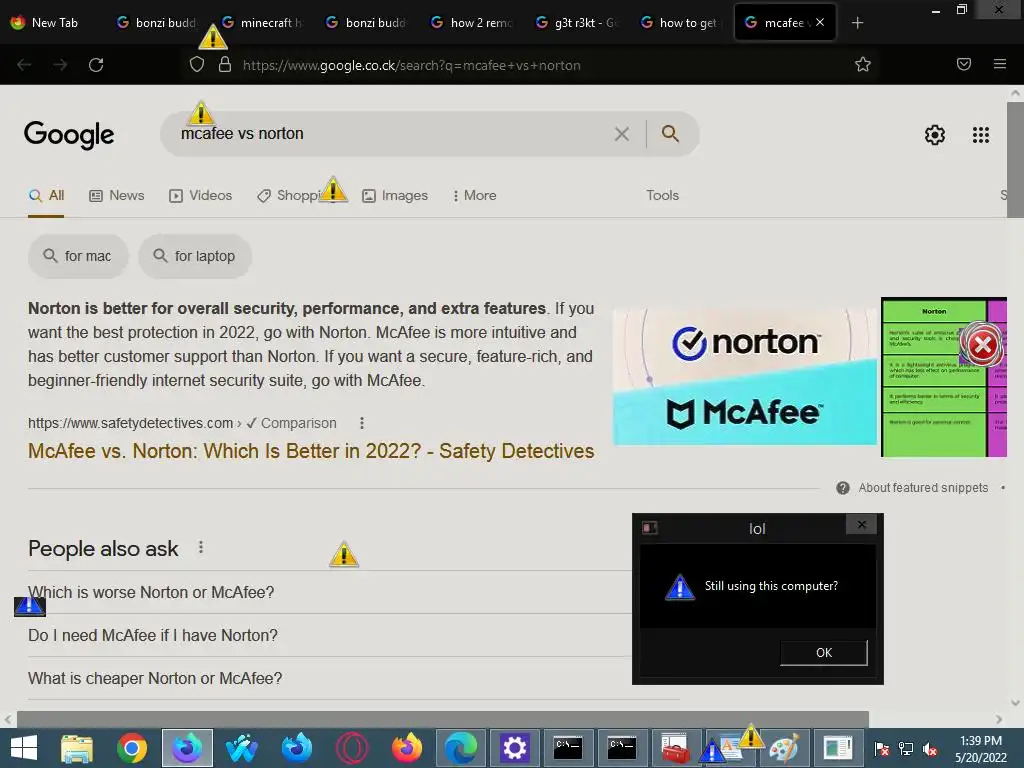Open Opera browser from the taskbar
This screenshot has width=1024, height=768.
[351, 748]
